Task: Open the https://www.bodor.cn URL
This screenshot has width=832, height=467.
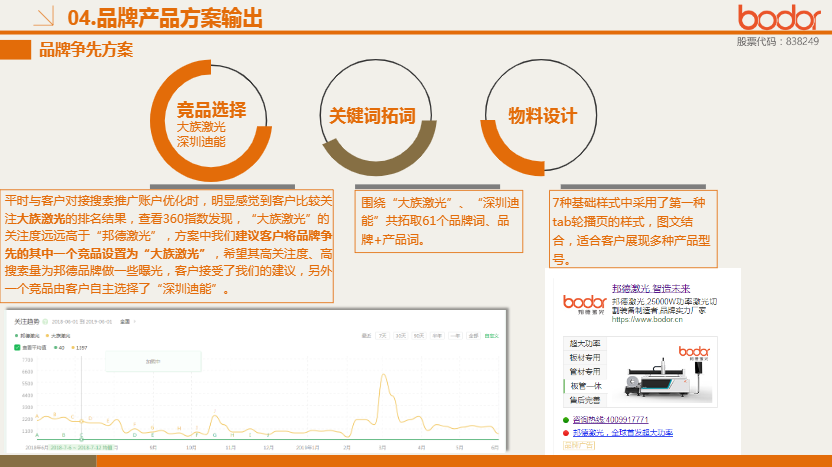Action: pyautogui.click(x=647, y=319)
